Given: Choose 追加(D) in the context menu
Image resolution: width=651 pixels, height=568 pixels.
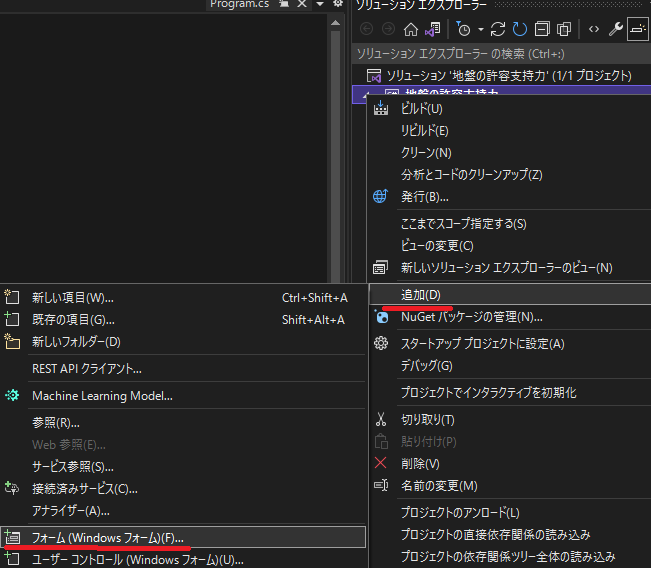Looking at the screenshot, I should (420, 294).
